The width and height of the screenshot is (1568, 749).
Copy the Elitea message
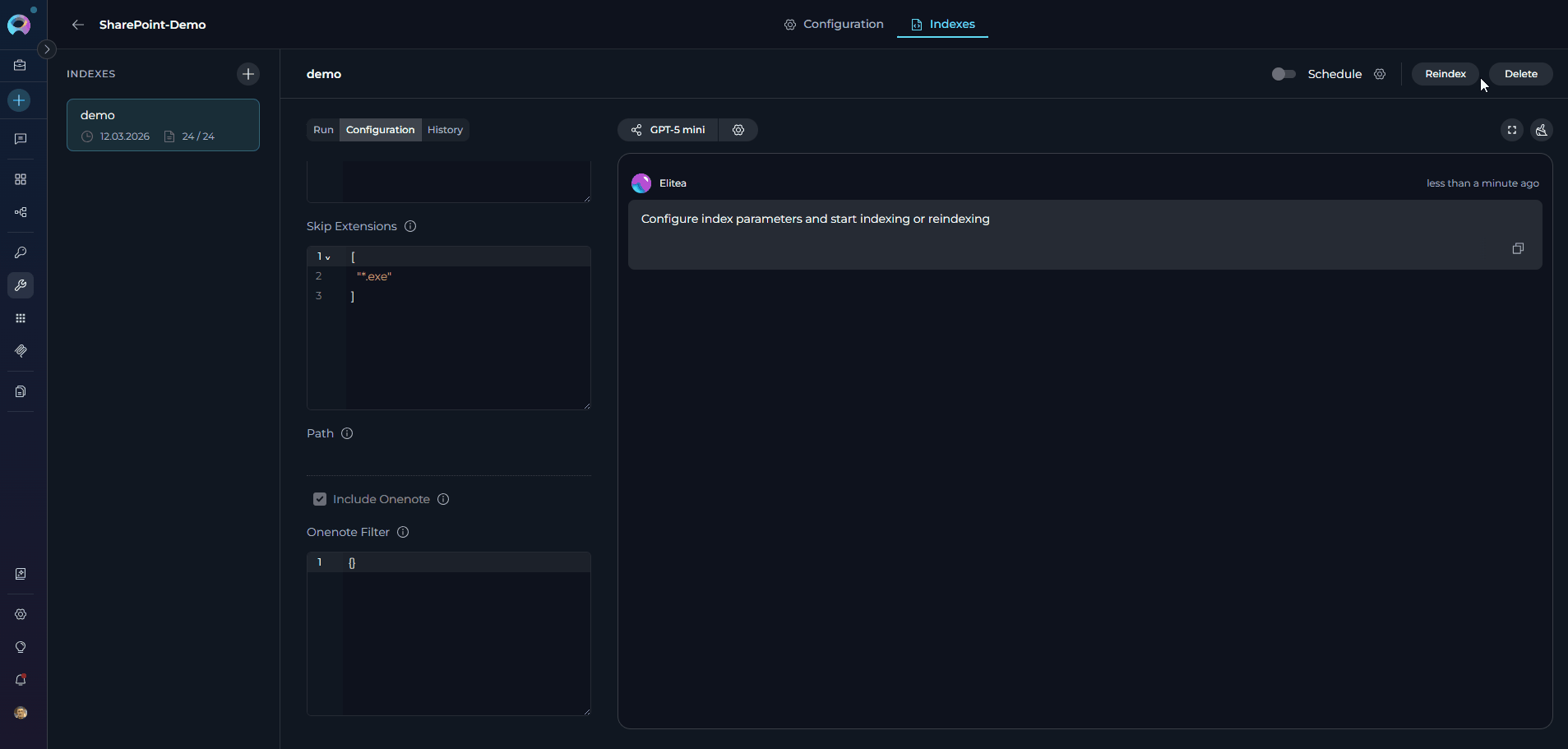tap(1518, 248)
